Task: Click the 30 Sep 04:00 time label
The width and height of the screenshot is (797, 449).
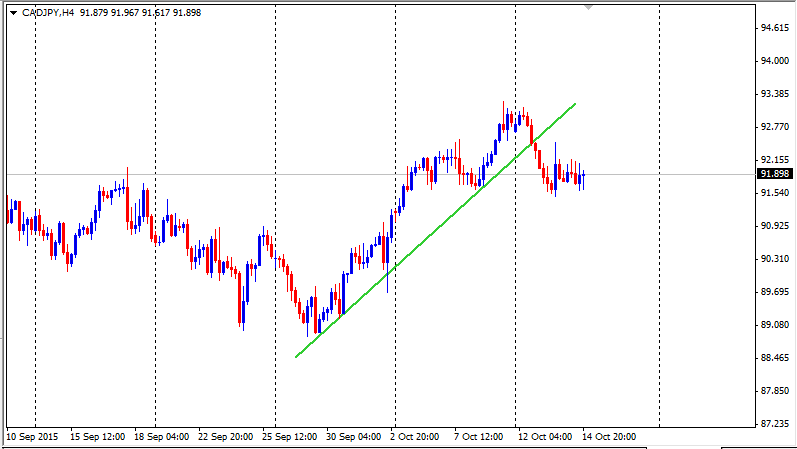Action: coord(354,437)
